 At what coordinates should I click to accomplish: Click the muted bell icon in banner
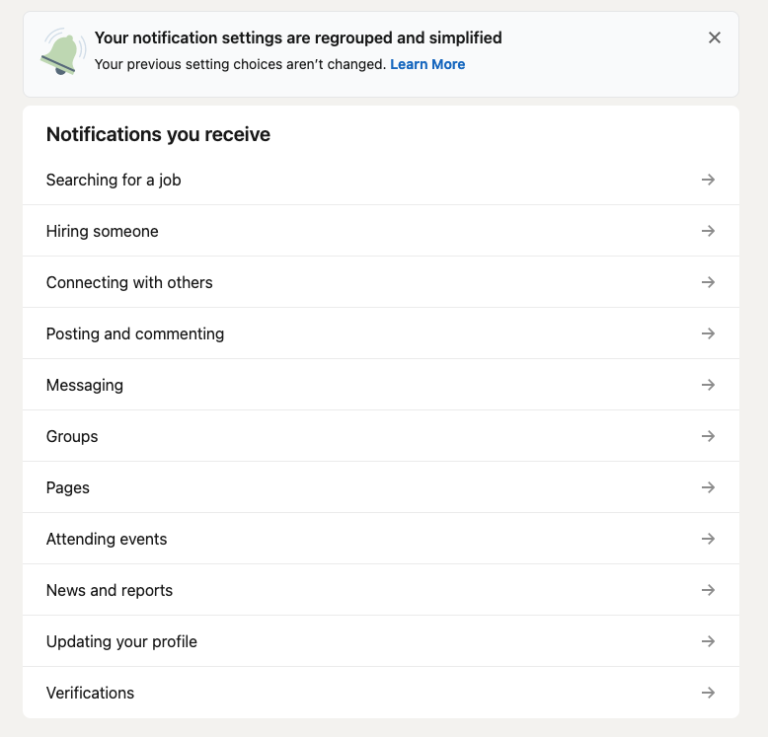coord(64,52)
